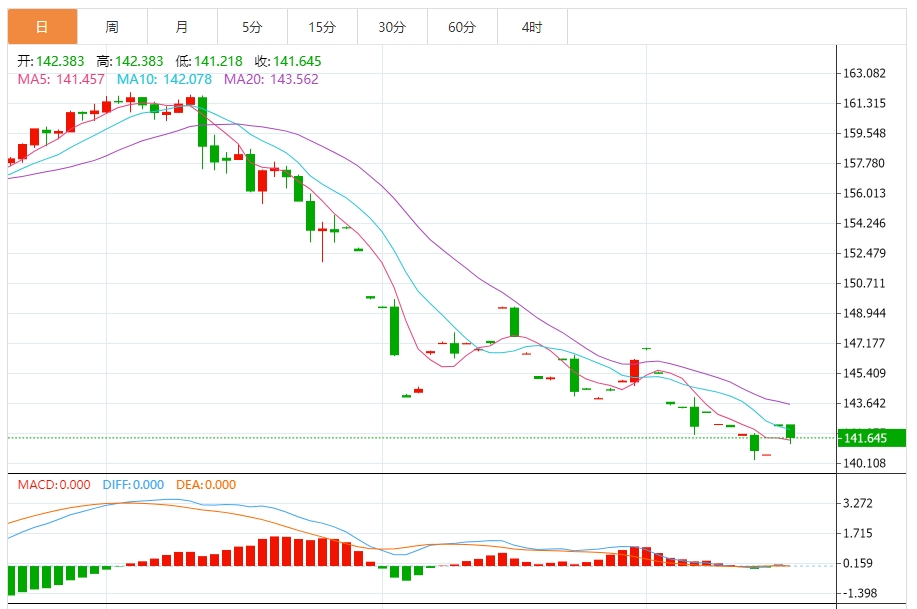
Task: Click the 157.780 price axis label
Action: pyautogui.click(x=864, y=163)
